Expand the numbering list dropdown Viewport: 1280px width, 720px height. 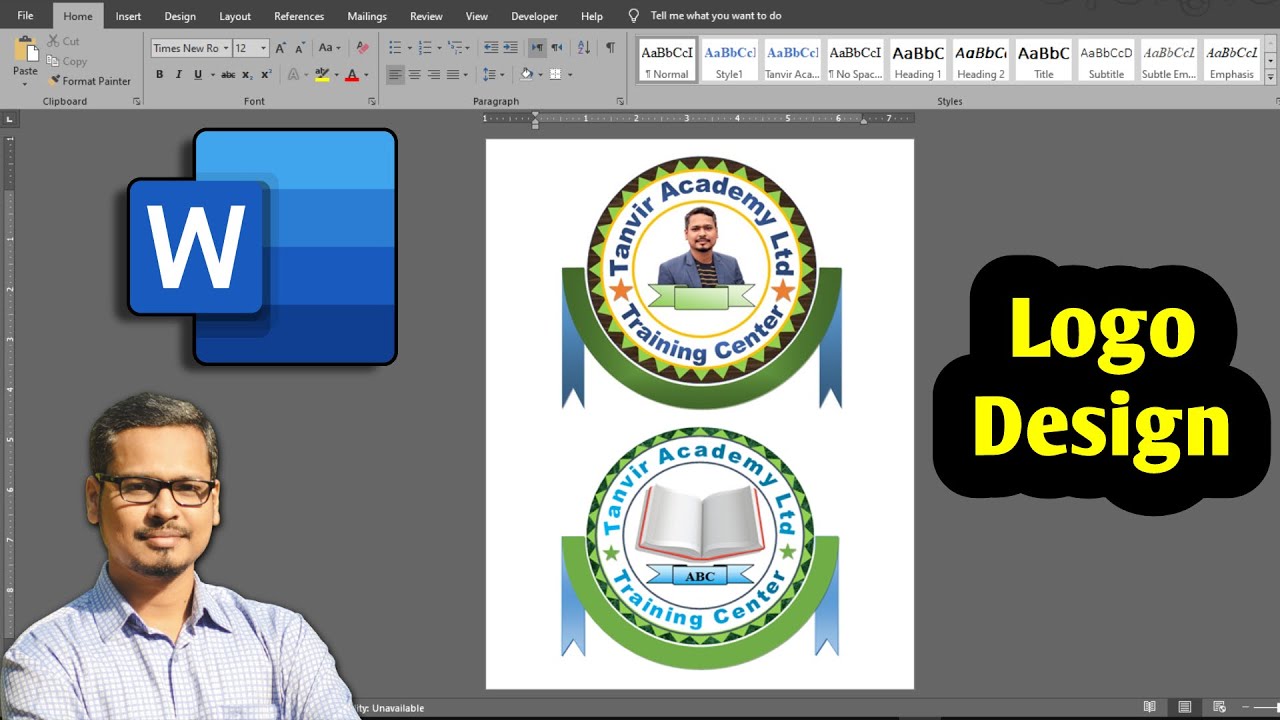tap(440, 48)
